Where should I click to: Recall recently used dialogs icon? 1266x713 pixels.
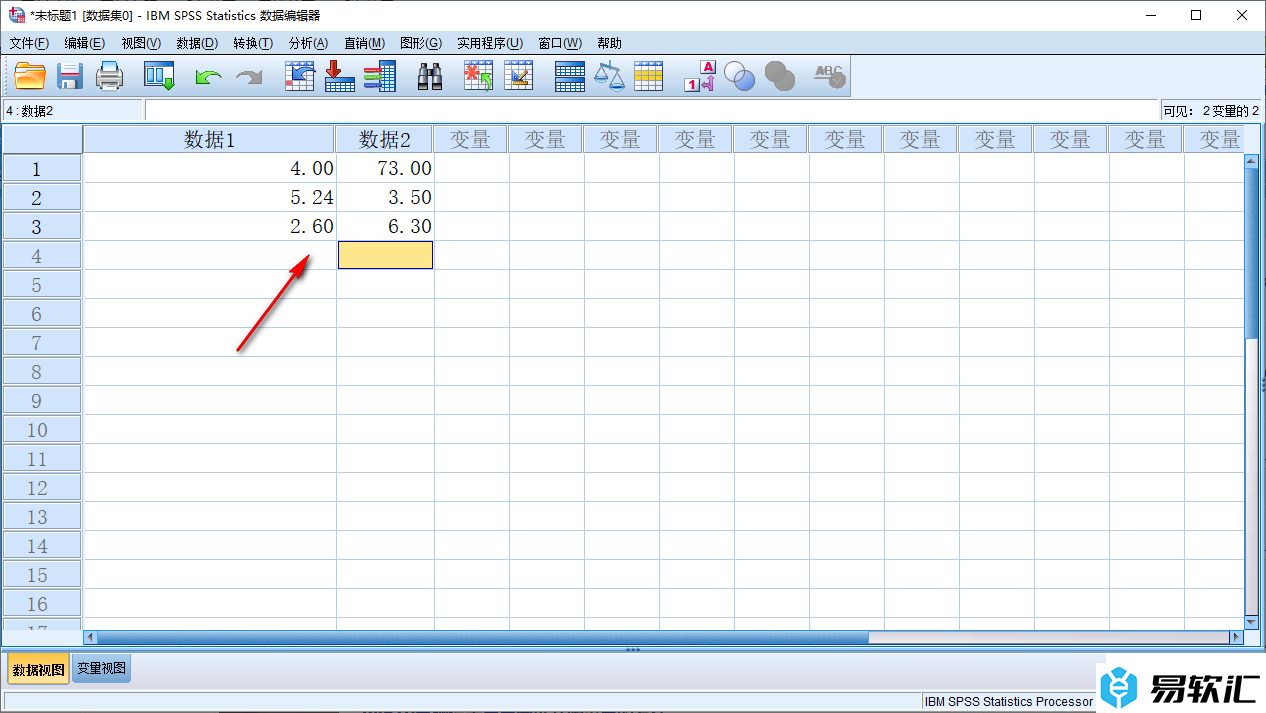click(x=159, y=76)
